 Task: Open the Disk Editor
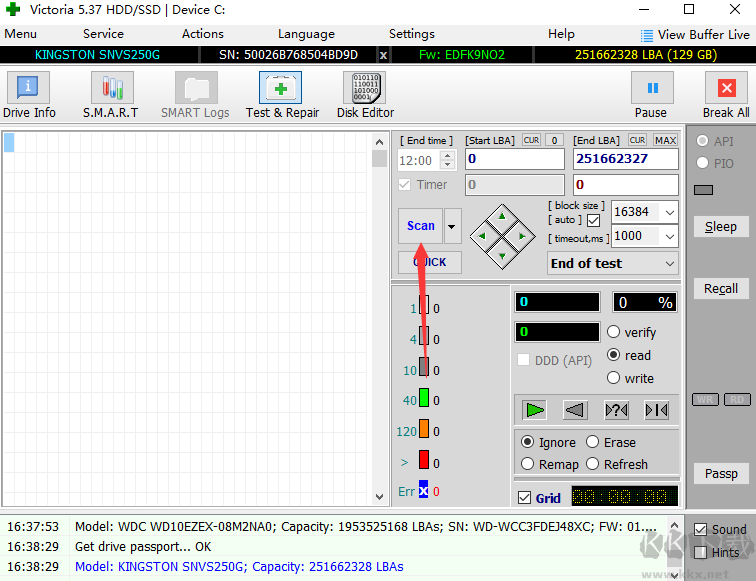pyautogui.click(x=365, y=96)
